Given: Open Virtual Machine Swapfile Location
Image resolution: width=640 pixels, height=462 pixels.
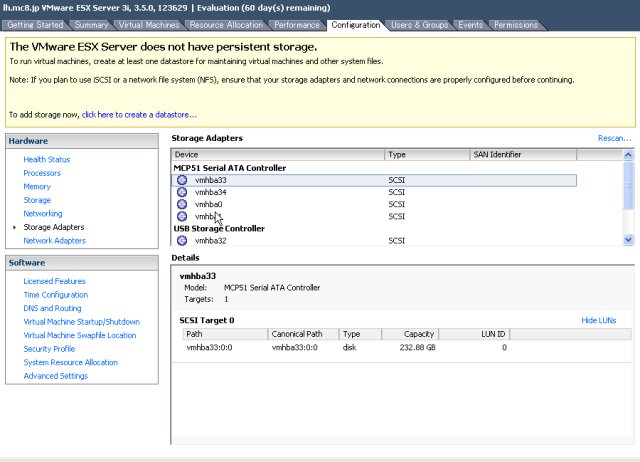Looking at the screenshot, I should point(80,335).
